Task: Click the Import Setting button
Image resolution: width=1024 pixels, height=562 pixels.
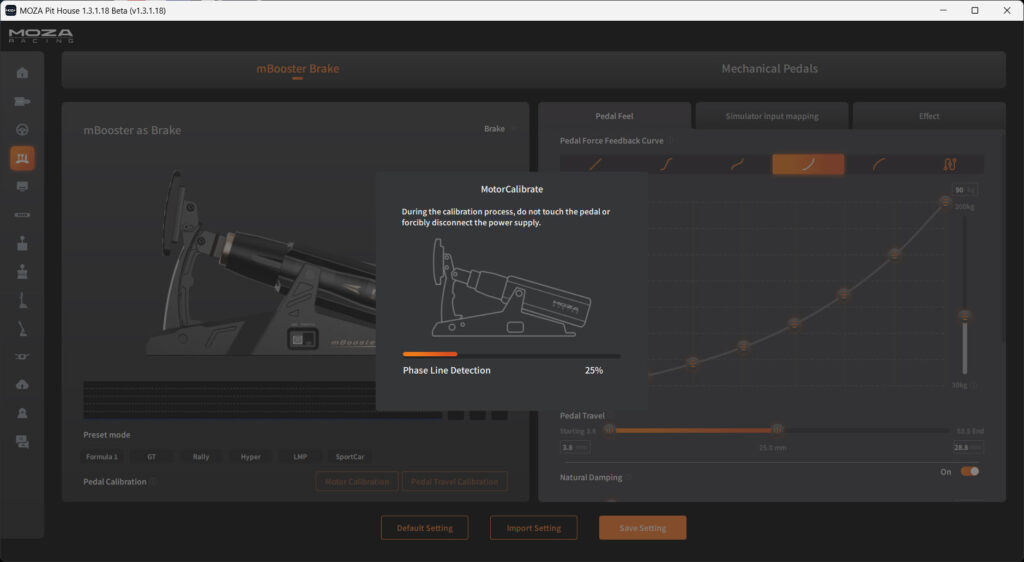Action: (x=533, y=528)
